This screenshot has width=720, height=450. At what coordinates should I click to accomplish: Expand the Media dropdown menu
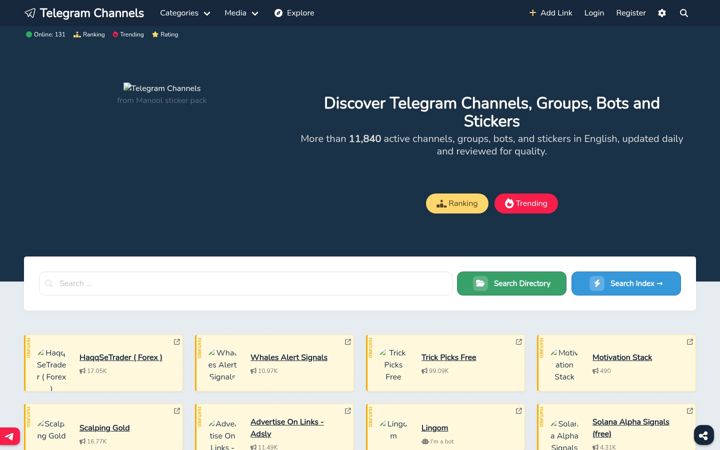(x=241, y=13)
